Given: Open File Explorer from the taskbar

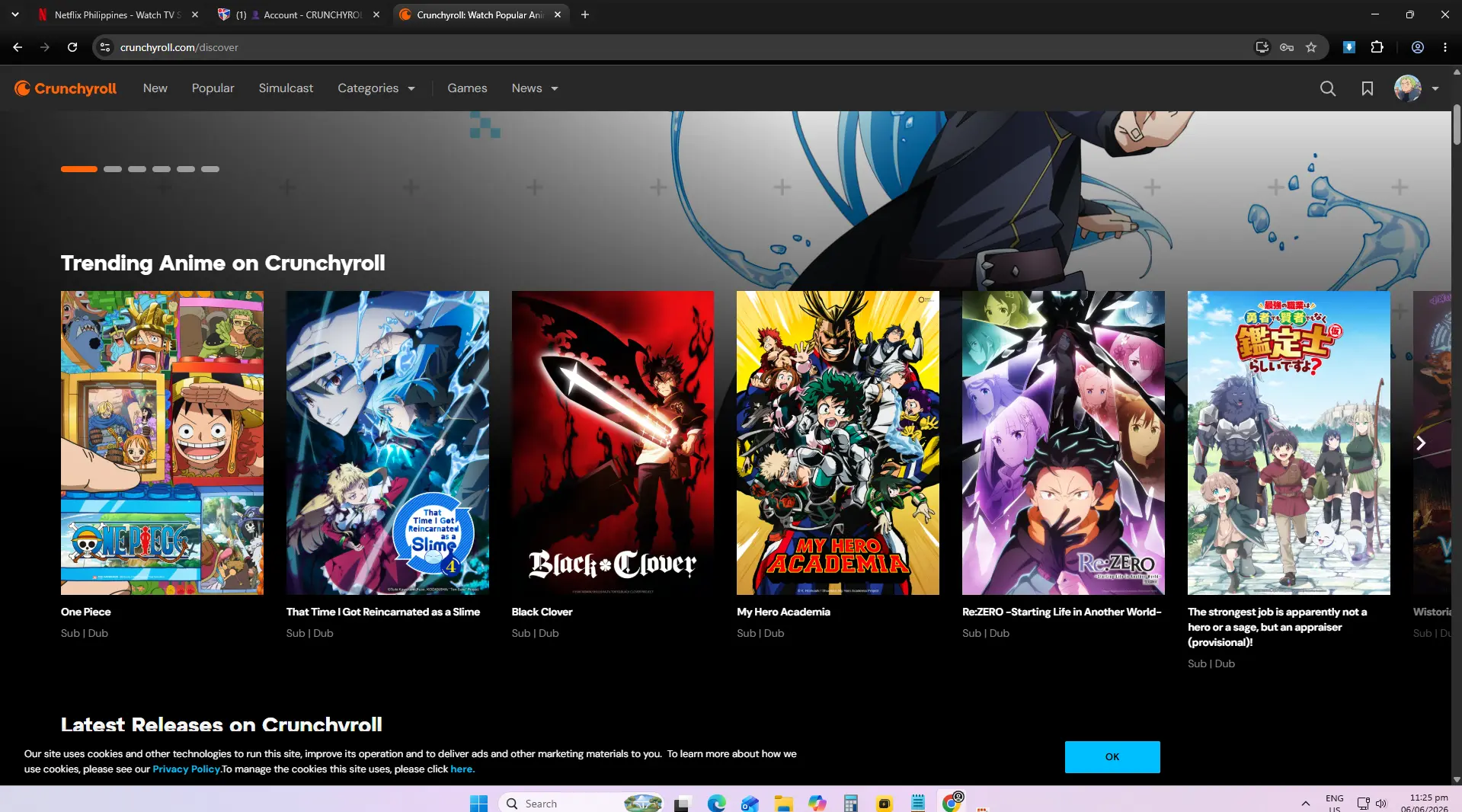Looking at the screenshot, I should click(x=783, y=803).
